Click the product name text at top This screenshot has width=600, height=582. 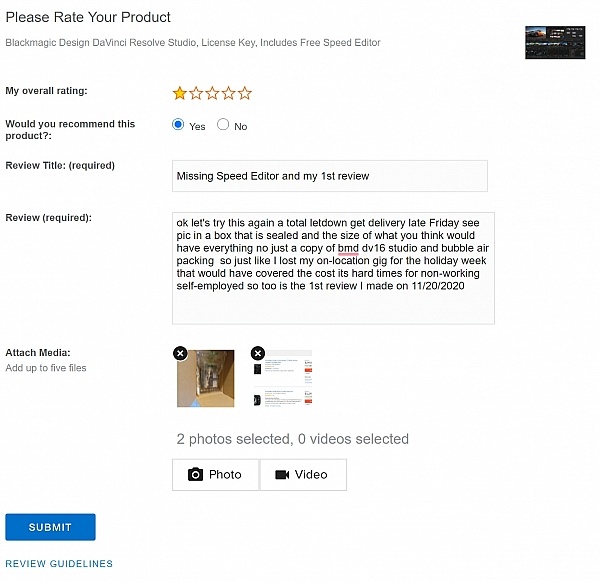pyautogui.click(x=192, y=43)
